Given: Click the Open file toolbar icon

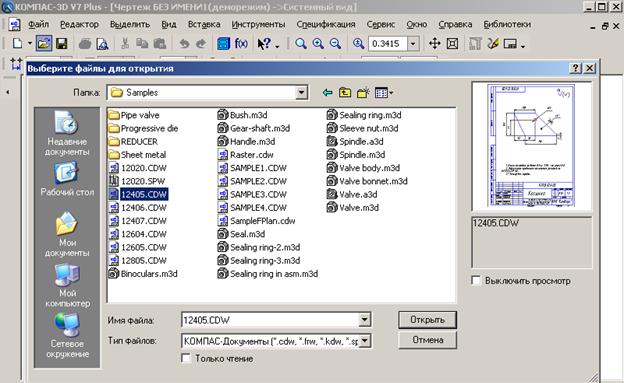Looking at the screenshot, I should click(44, 43).
